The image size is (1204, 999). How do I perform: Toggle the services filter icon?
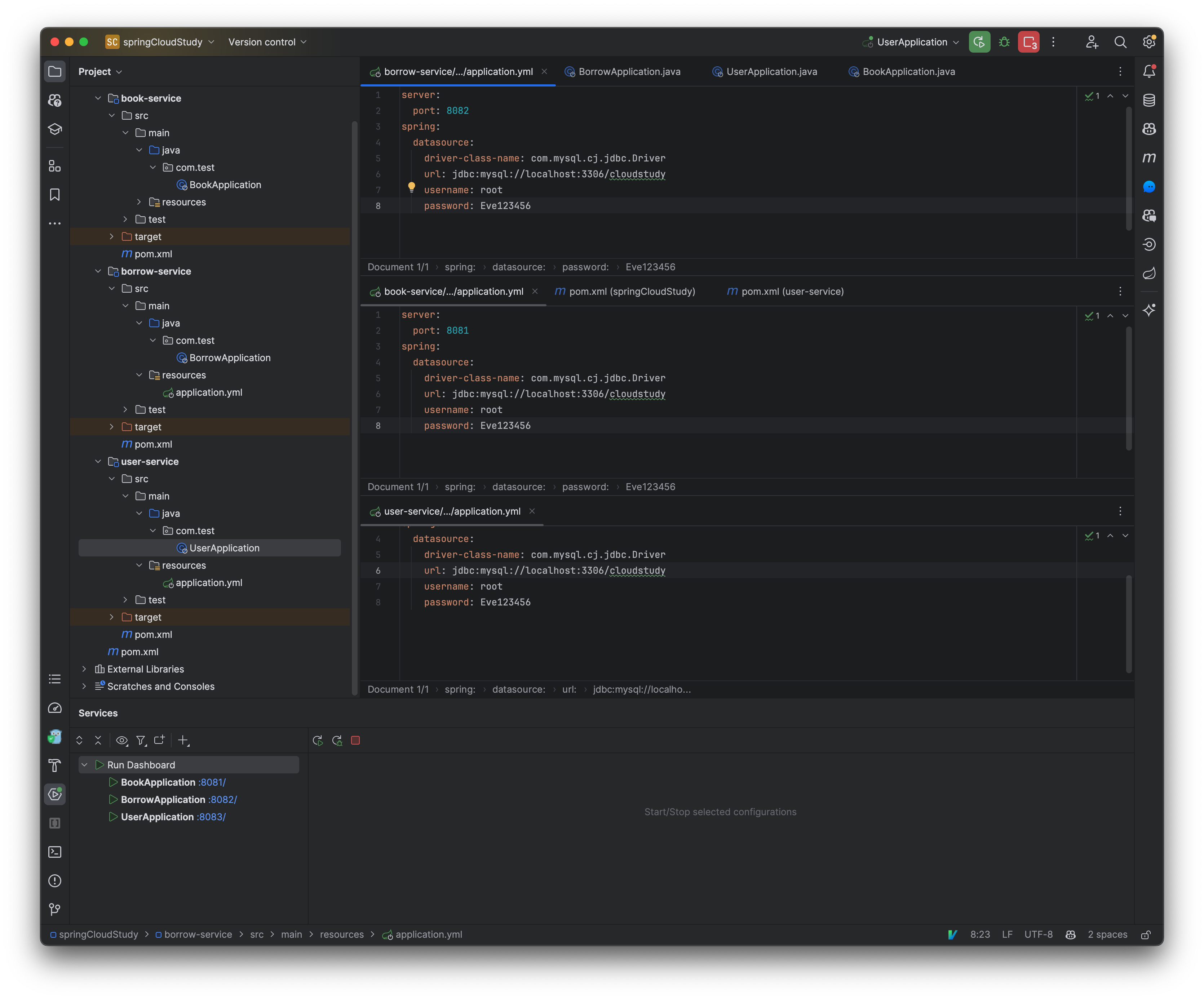coord(141,741)
